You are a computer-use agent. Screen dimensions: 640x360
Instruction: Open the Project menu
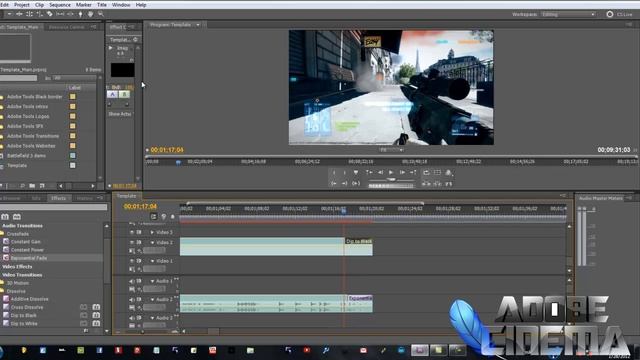[x=22, y=5]
